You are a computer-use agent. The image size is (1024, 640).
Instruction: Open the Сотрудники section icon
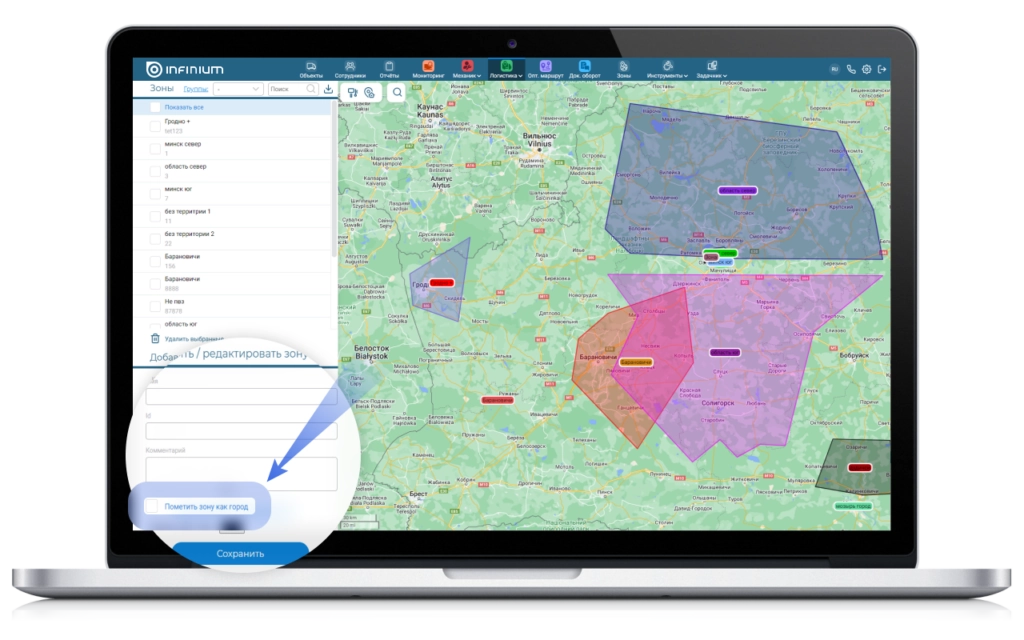pyautogui.click(x=350, y=67)
